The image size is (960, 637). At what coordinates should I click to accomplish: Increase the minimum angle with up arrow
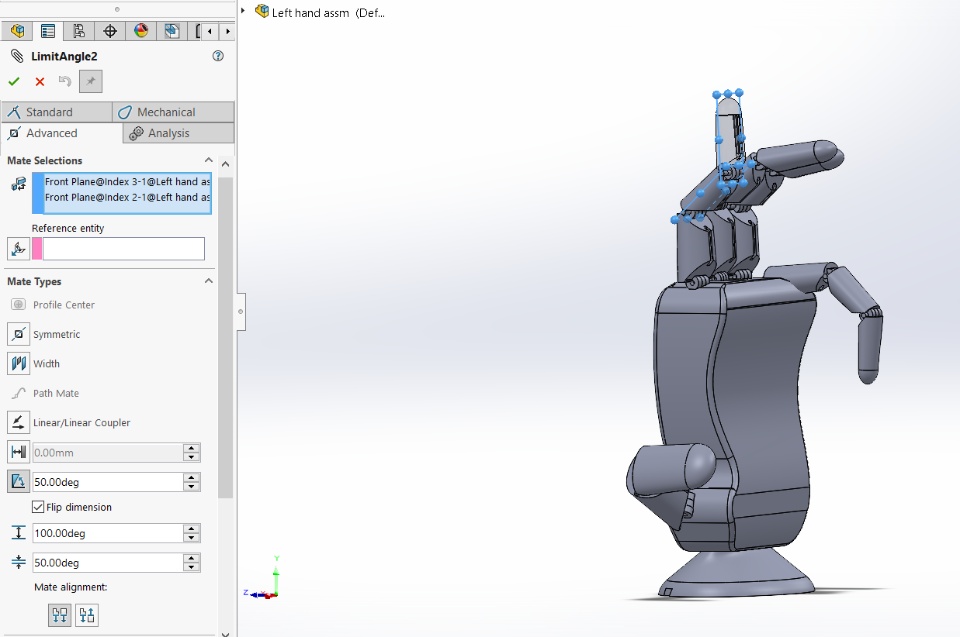(192, 557)
